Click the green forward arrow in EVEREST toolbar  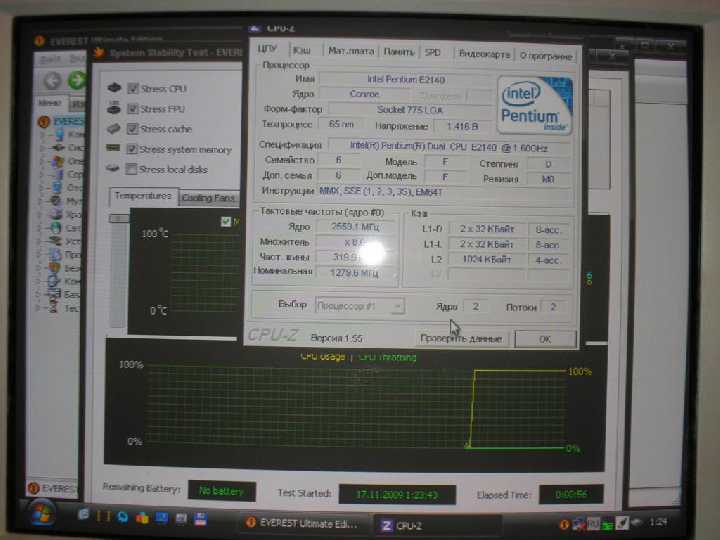pyautogui.click(x=77, y=80)
